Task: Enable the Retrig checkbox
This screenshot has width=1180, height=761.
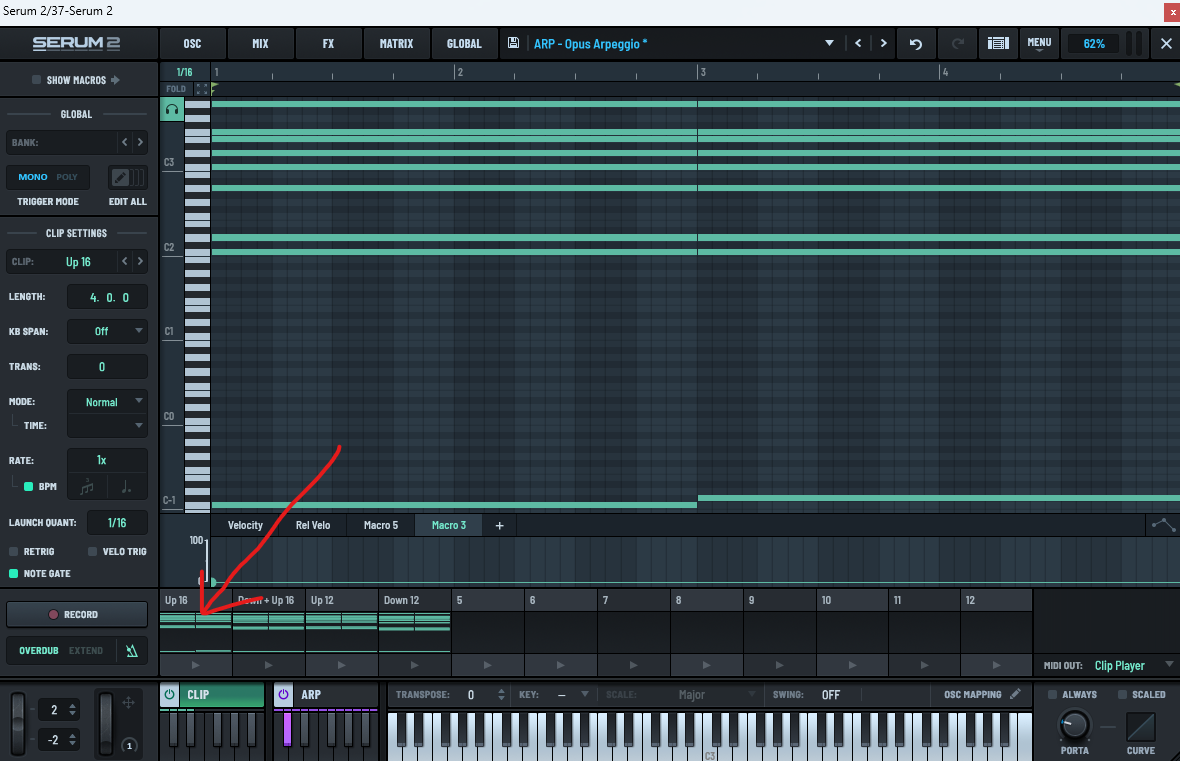Action: pos(14,552)
